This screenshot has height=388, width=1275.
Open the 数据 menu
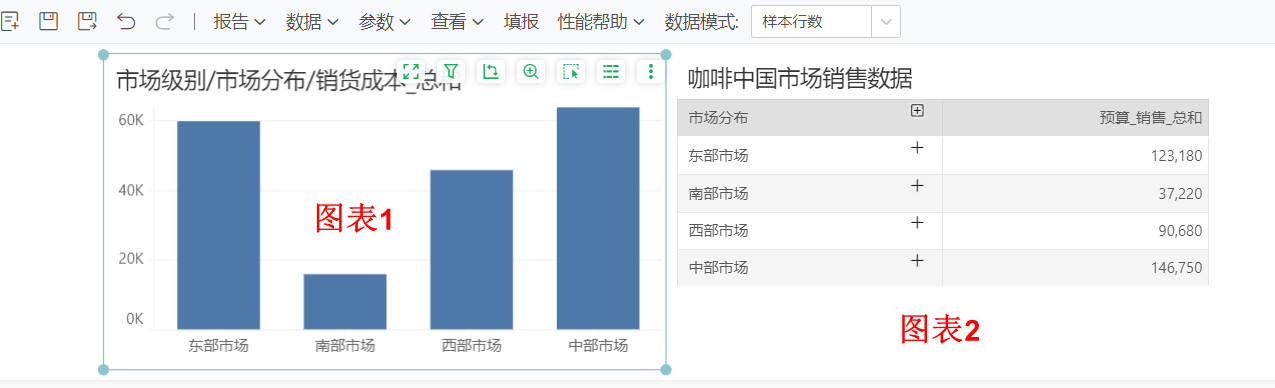pyautogui.click(x=312, y=21)
